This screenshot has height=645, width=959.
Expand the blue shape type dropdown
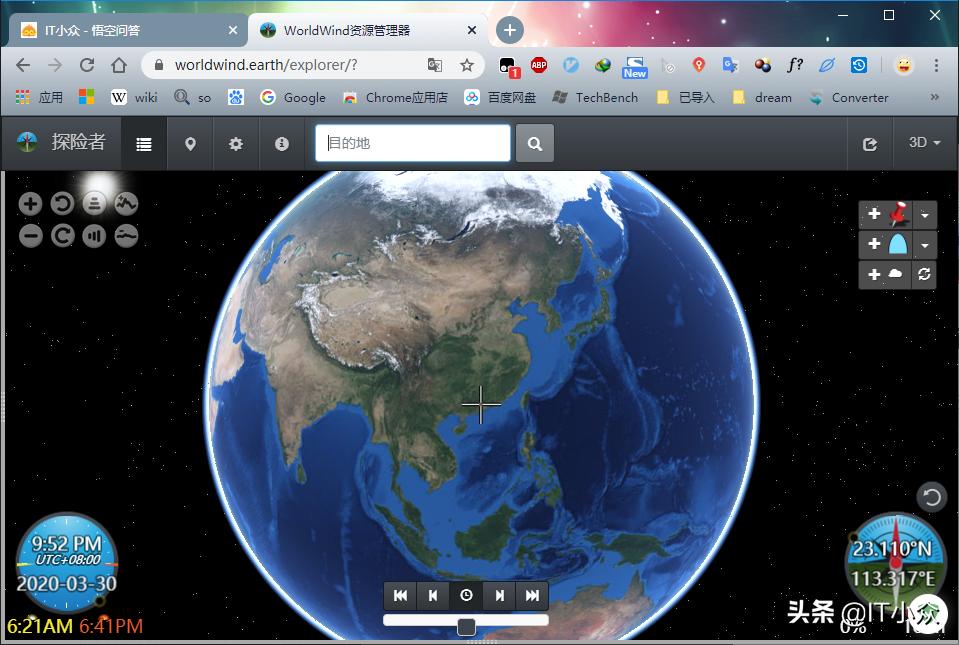point(925,245)
